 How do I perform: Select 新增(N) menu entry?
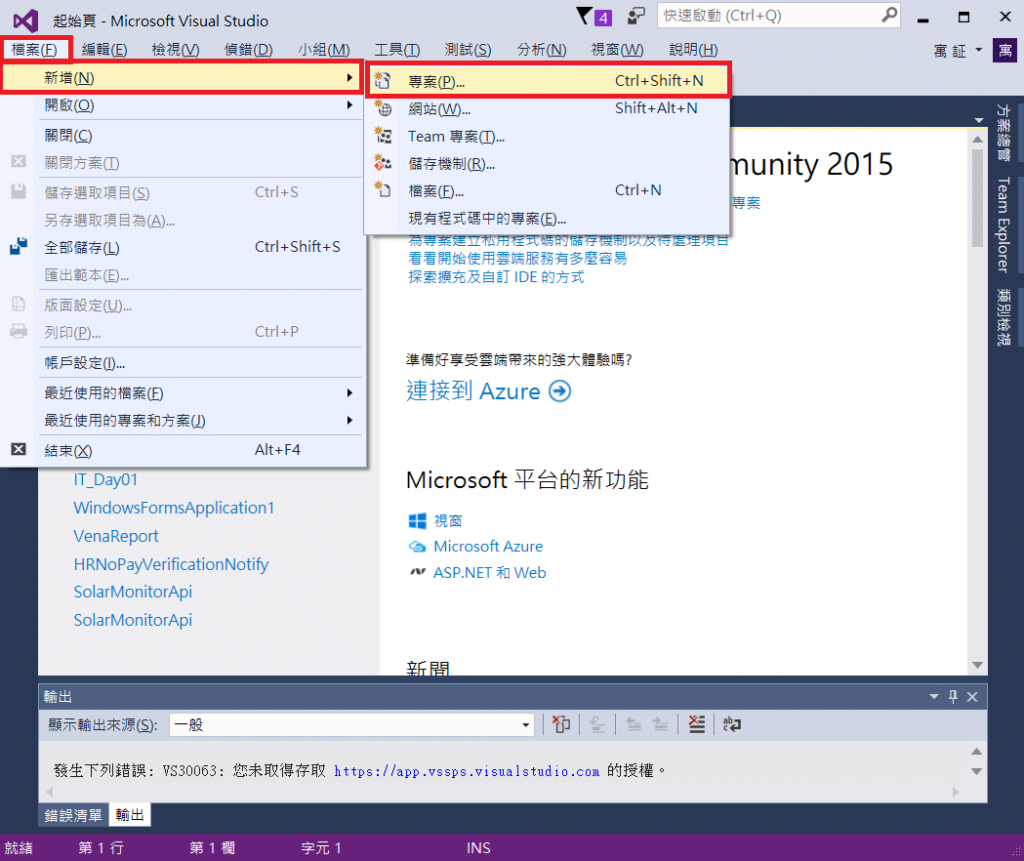pos(182,78)
